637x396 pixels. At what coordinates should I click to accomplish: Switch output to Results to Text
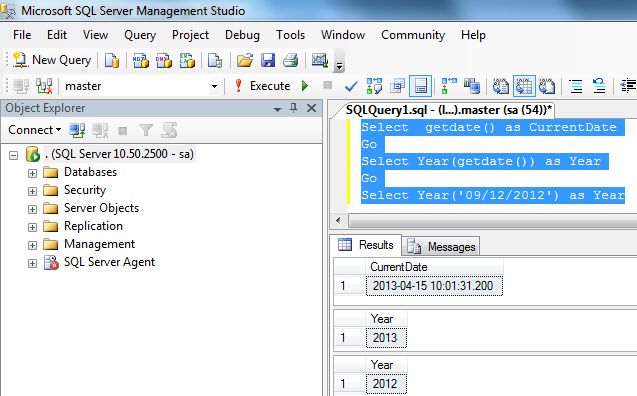click(x=500, y=86)
